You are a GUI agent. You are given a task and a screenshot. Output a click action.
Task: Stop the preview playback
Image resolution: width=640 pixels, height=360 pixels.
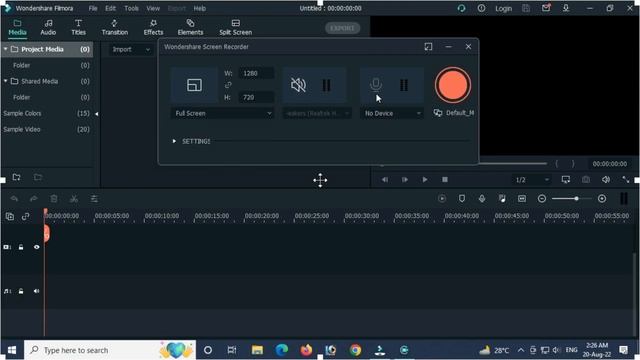[x=445, y=180]
